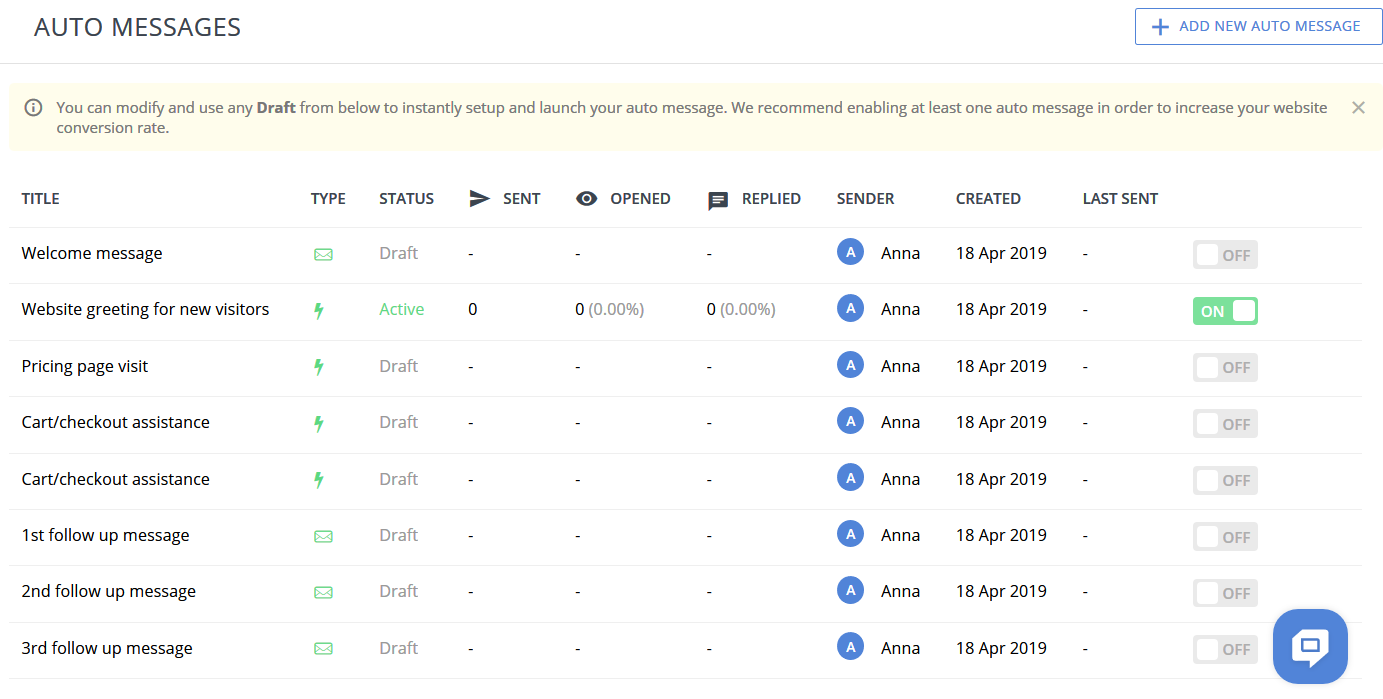Open the 3rd follow up message entry

[x=107, y=649]
